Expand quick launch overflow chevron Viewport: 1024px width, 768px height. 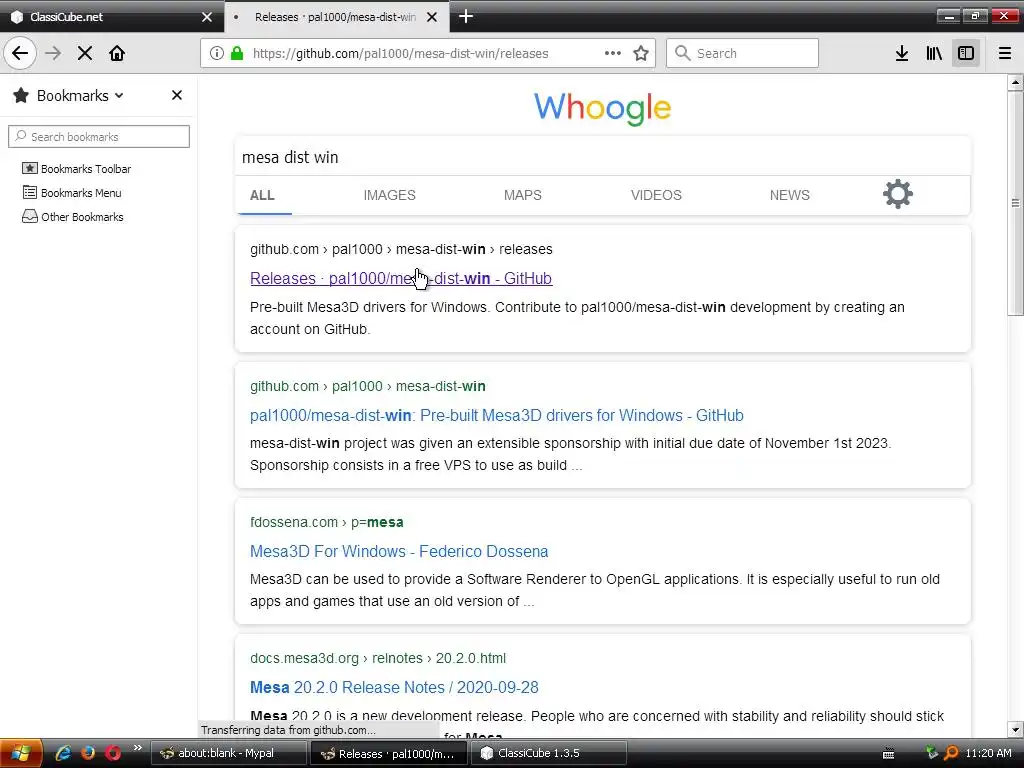[137, 748]
